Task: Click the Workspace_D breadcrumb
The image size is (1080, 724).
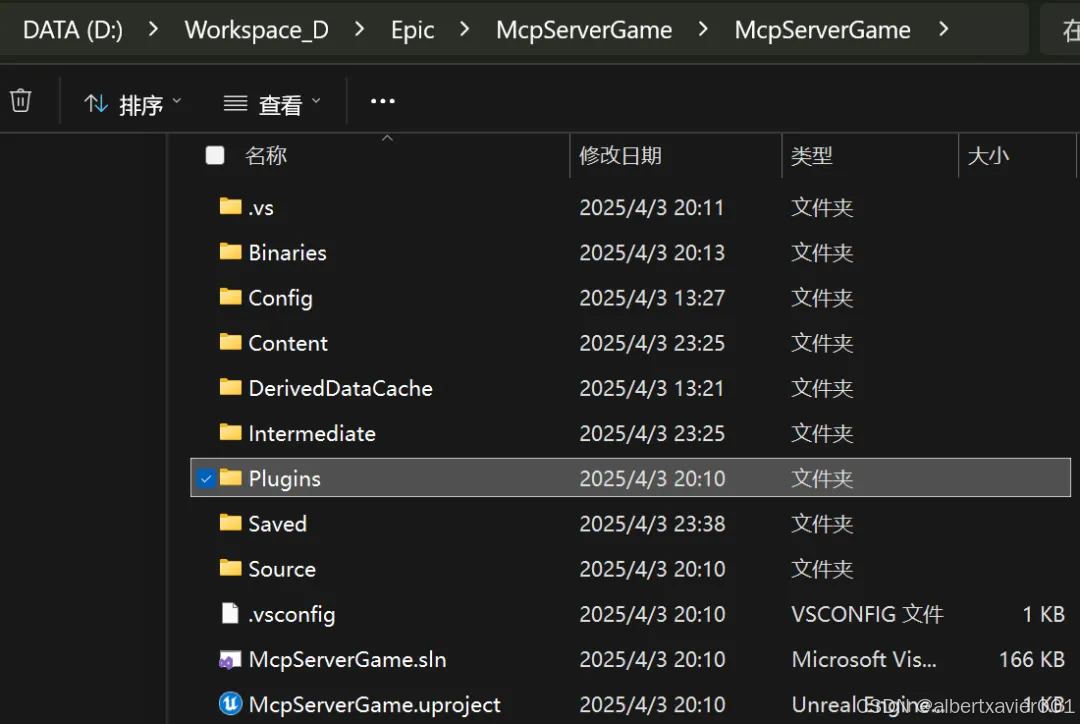Action: click(x=256, y=30)
